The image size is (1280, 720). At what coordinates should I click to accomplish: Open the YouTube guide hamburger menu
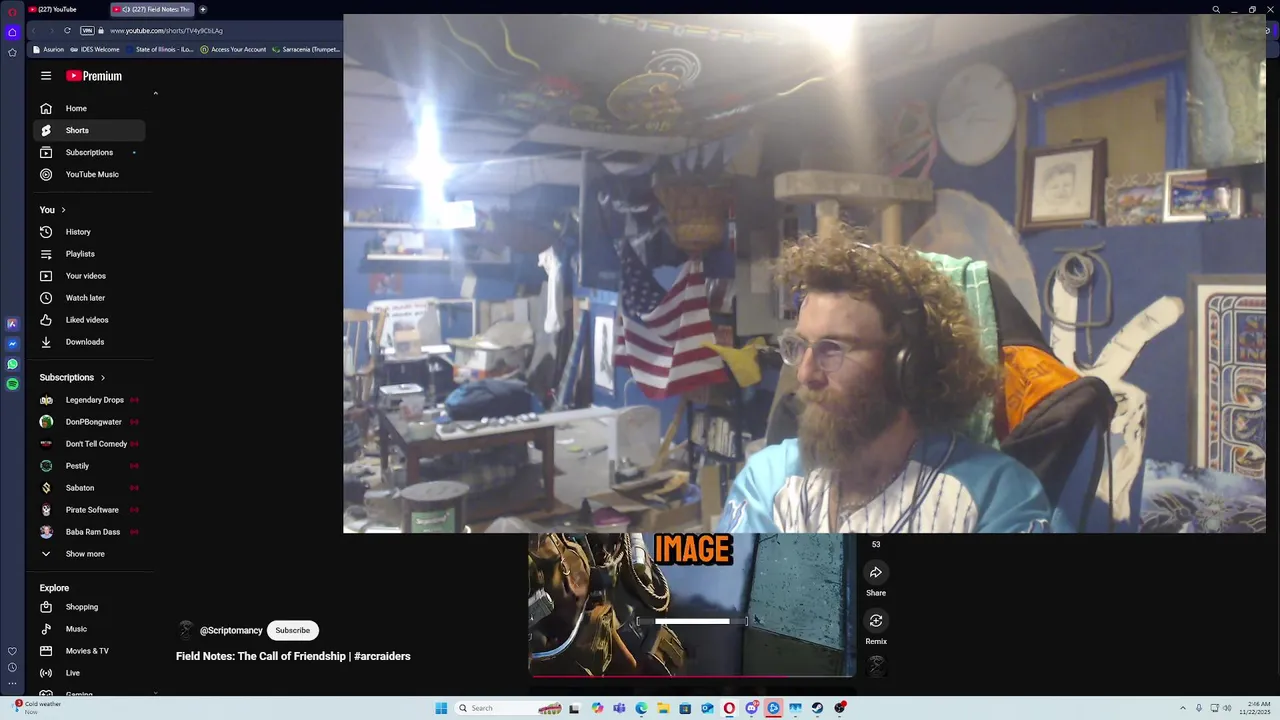click(46, 76)
